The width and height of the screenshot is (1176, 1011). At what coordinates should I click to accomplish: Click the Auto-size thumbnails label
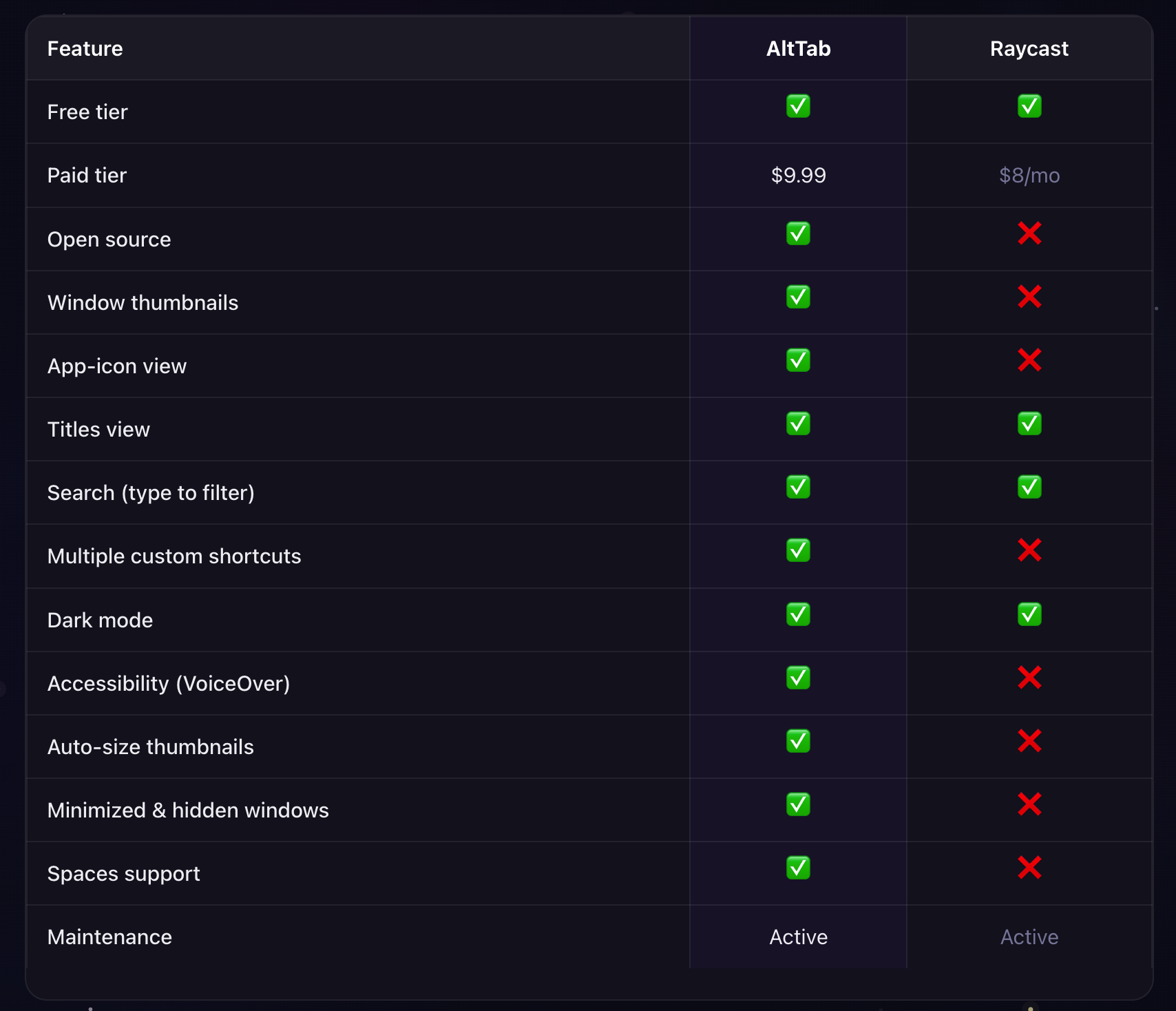click(151, 747)
